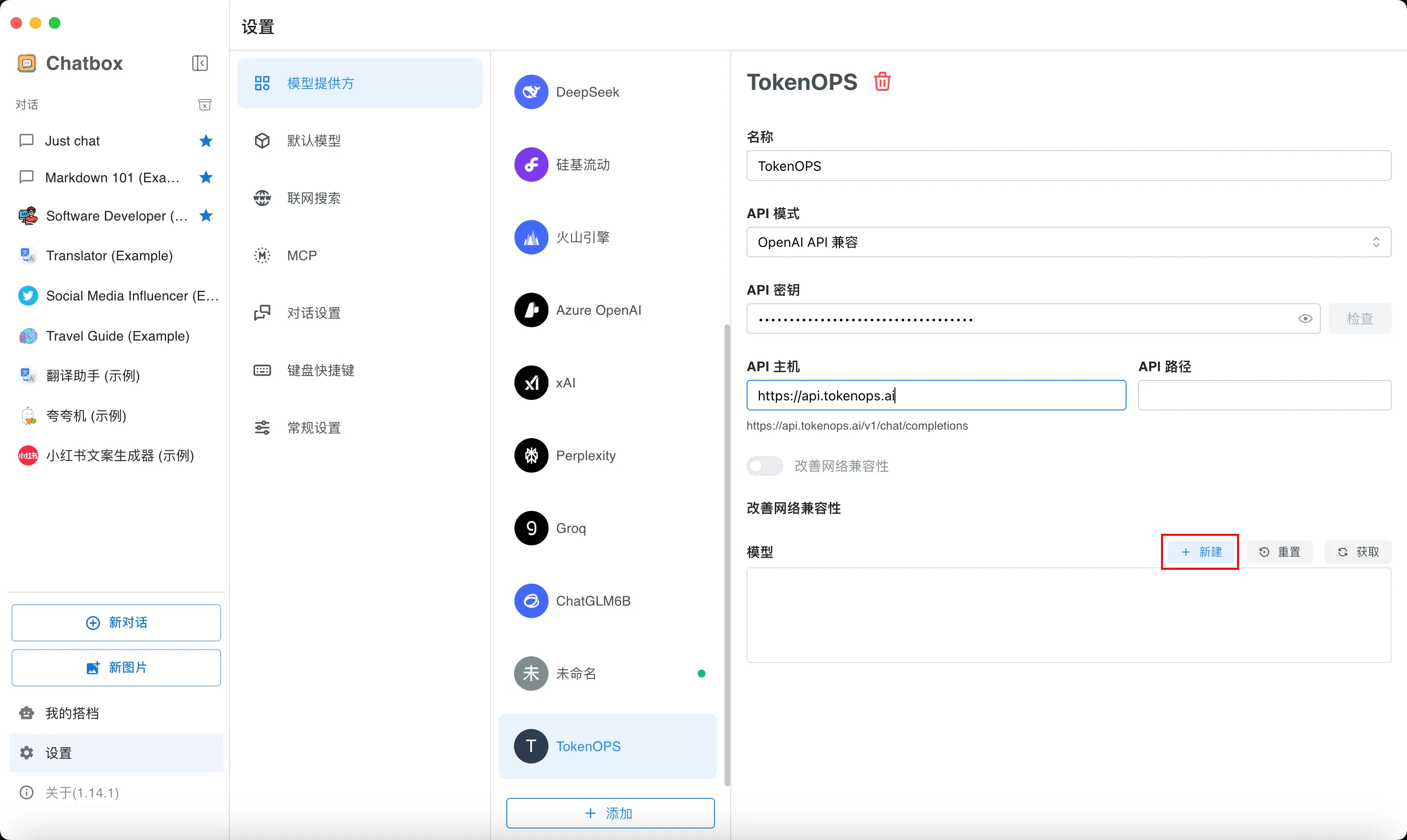
Task: Open the 联网搜索 settings tab
Action: 313,198
